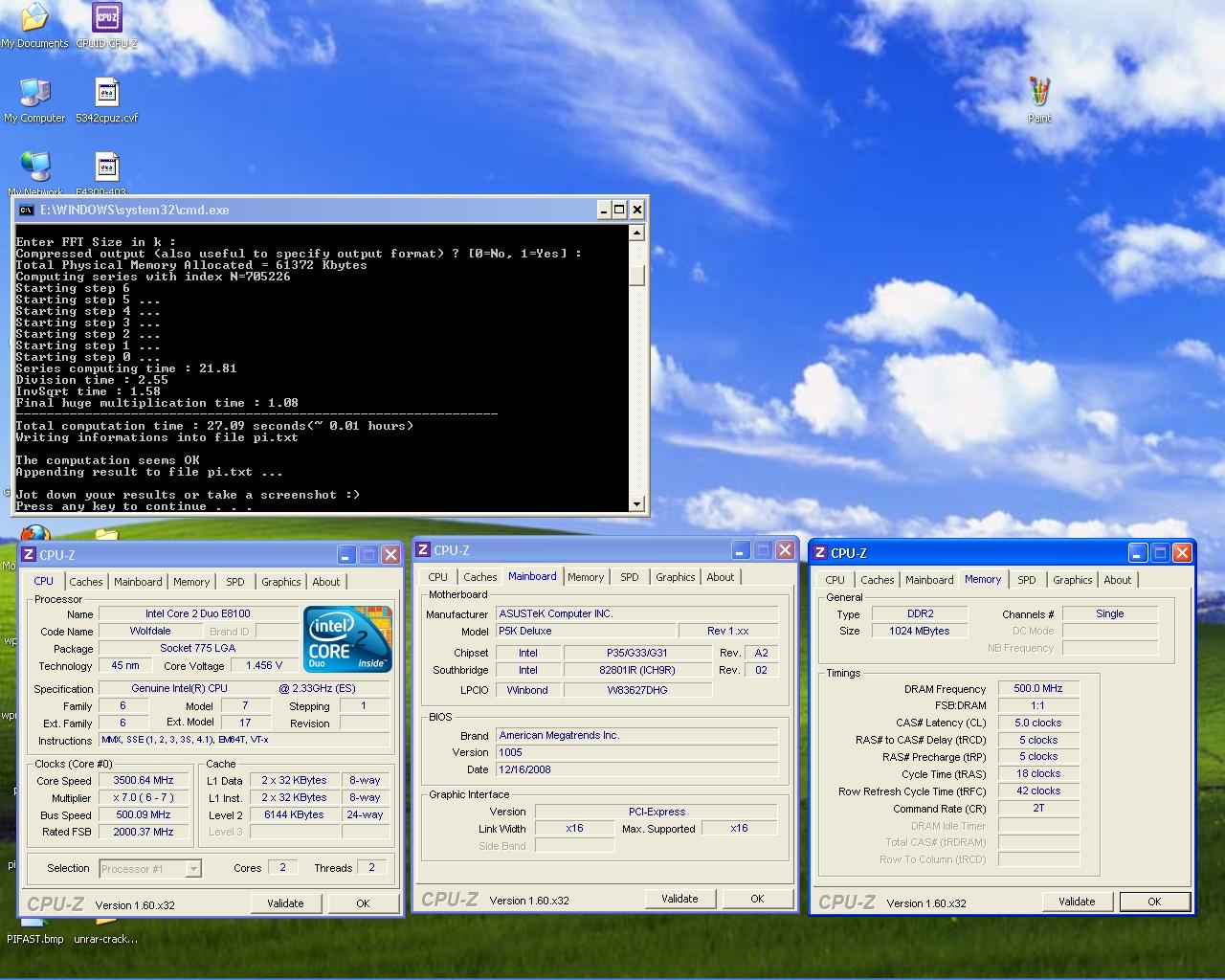Click Validate in the Memory window
Viewport: 1225px width, 980px height.
point(1077,902)
